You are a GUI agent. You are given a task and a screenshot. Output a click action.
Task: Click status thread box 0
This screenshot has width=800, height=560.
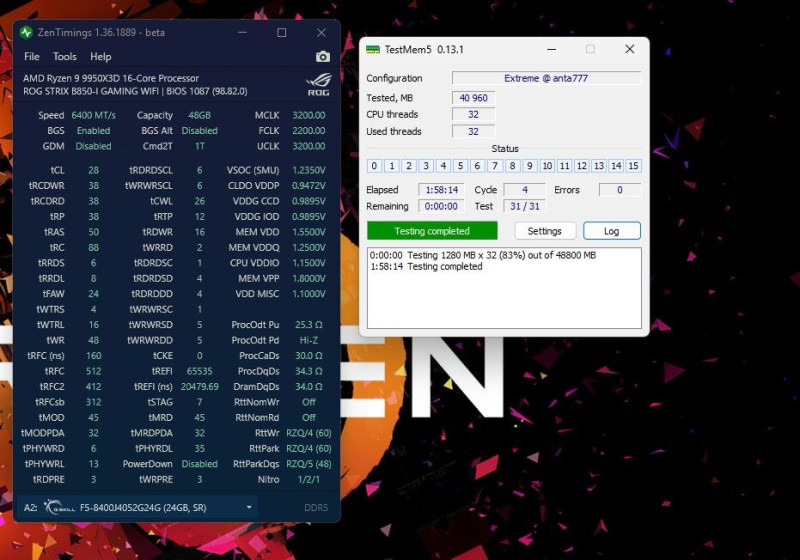374,166
